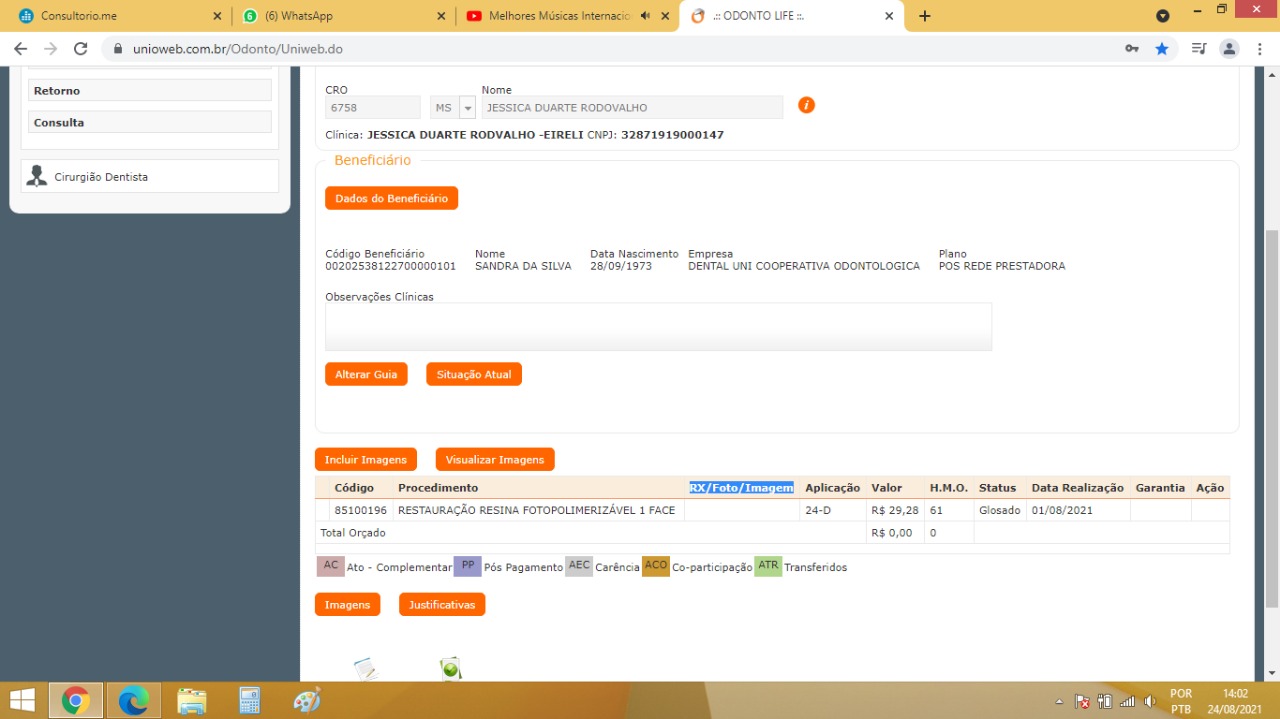Reload the page with the refresh icon
Screen dimensions: 1280x719
coord(81,49)
